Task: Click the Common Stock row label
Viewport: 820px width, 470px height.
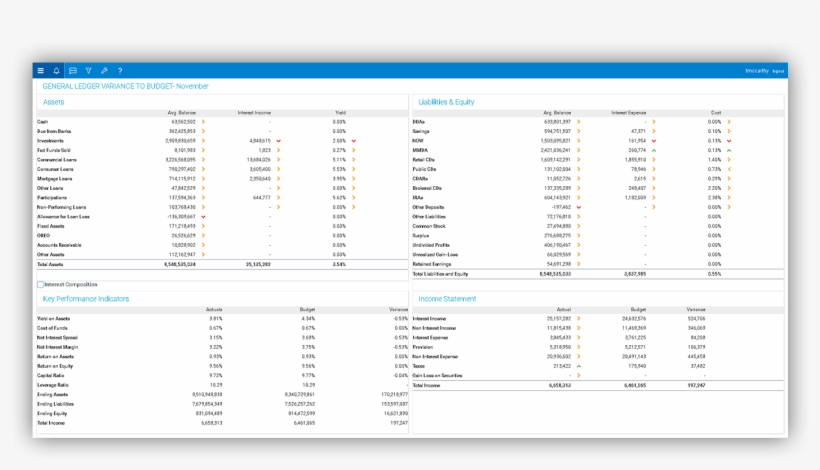Action: point(429,226)
